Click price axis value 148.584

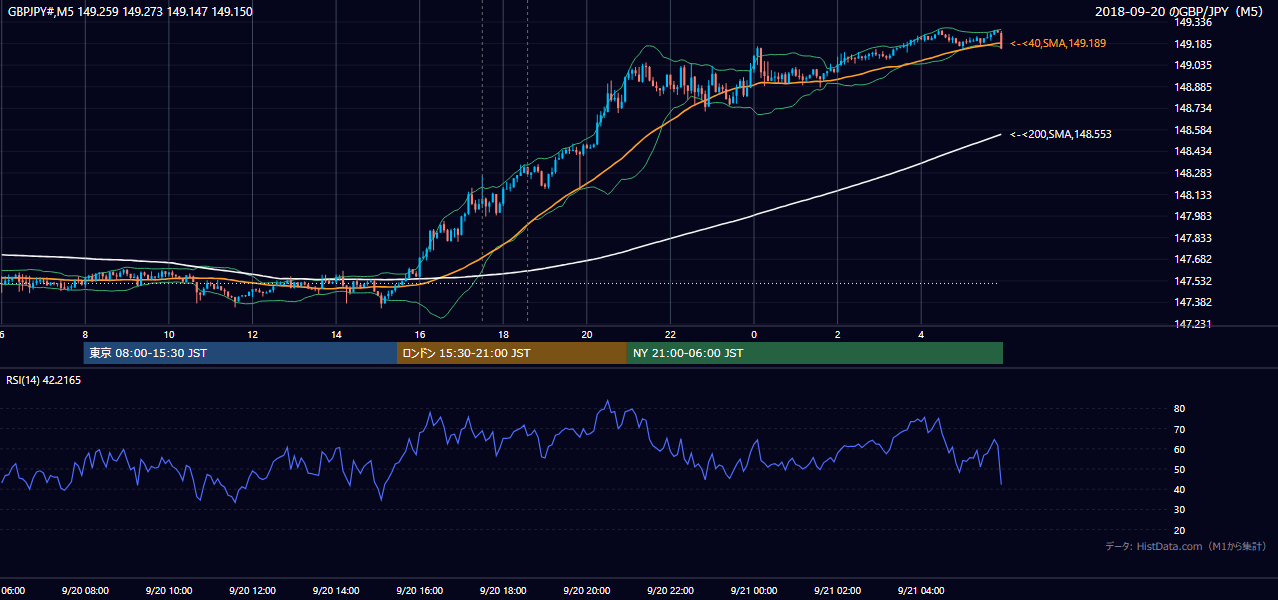pyautogui.click(x=1193, y=130)
